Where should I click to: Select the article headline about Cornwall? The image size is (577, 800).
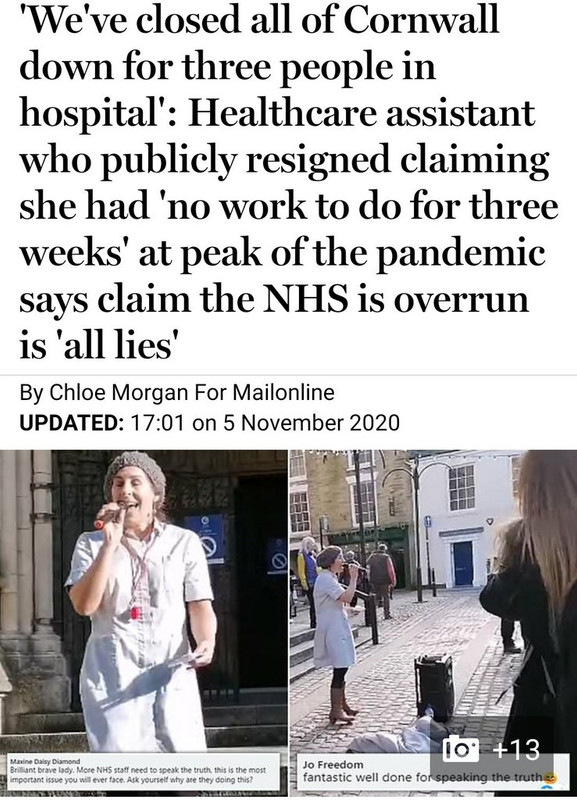(x=288, y=181)
